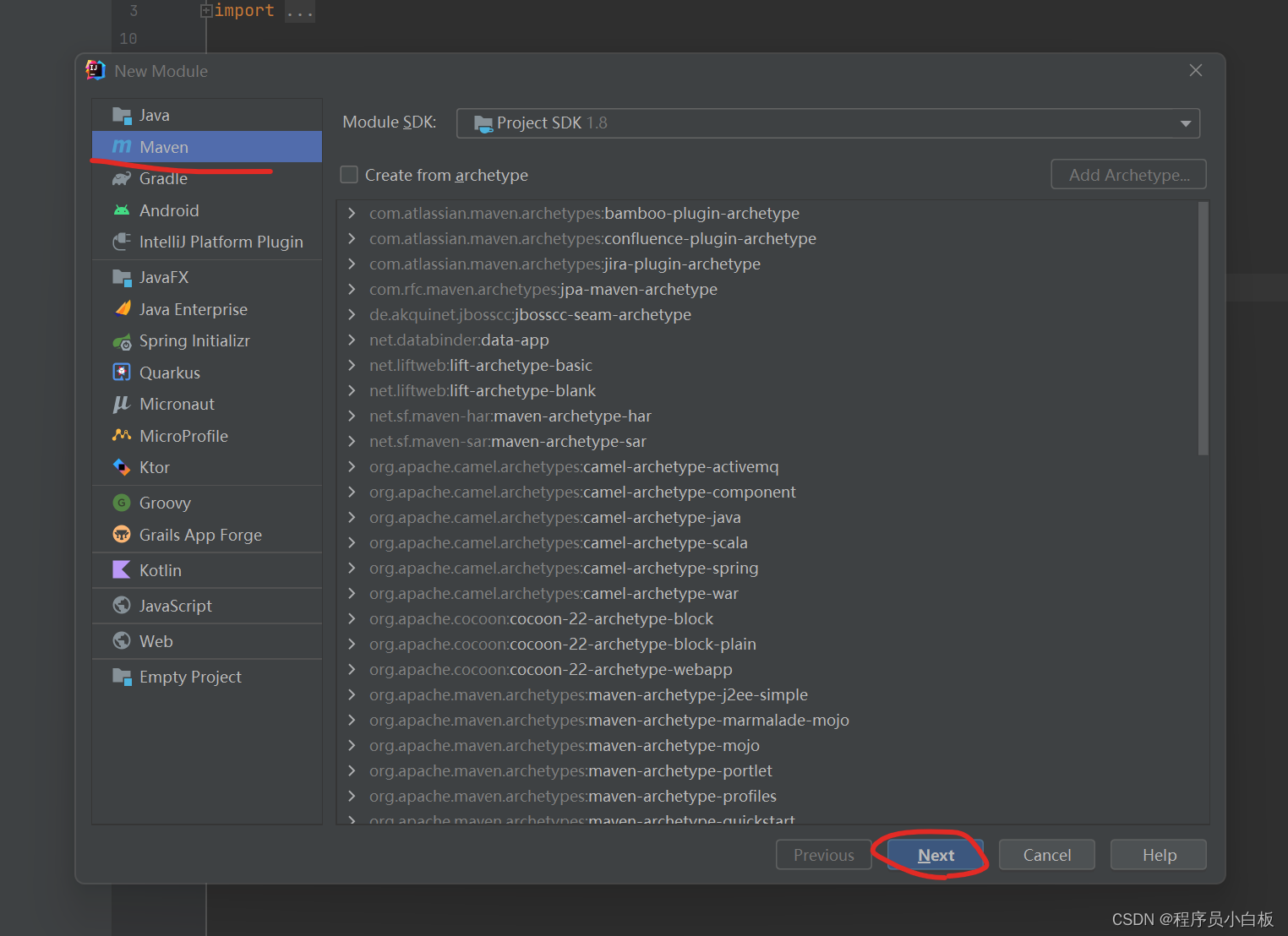Select Spring Initializr module type

[207, 341]
